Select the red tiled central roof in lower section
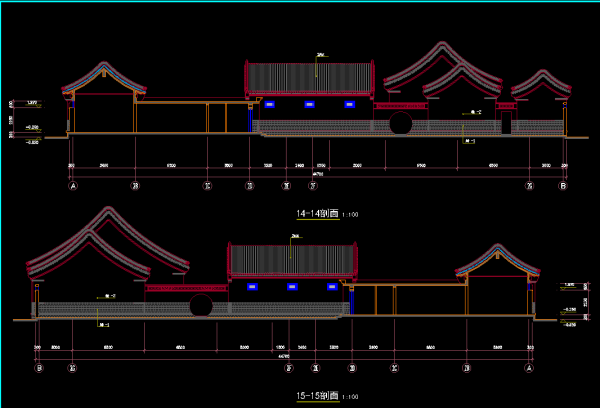The height and width of the screenshot is (408, 600). (292, 260)
